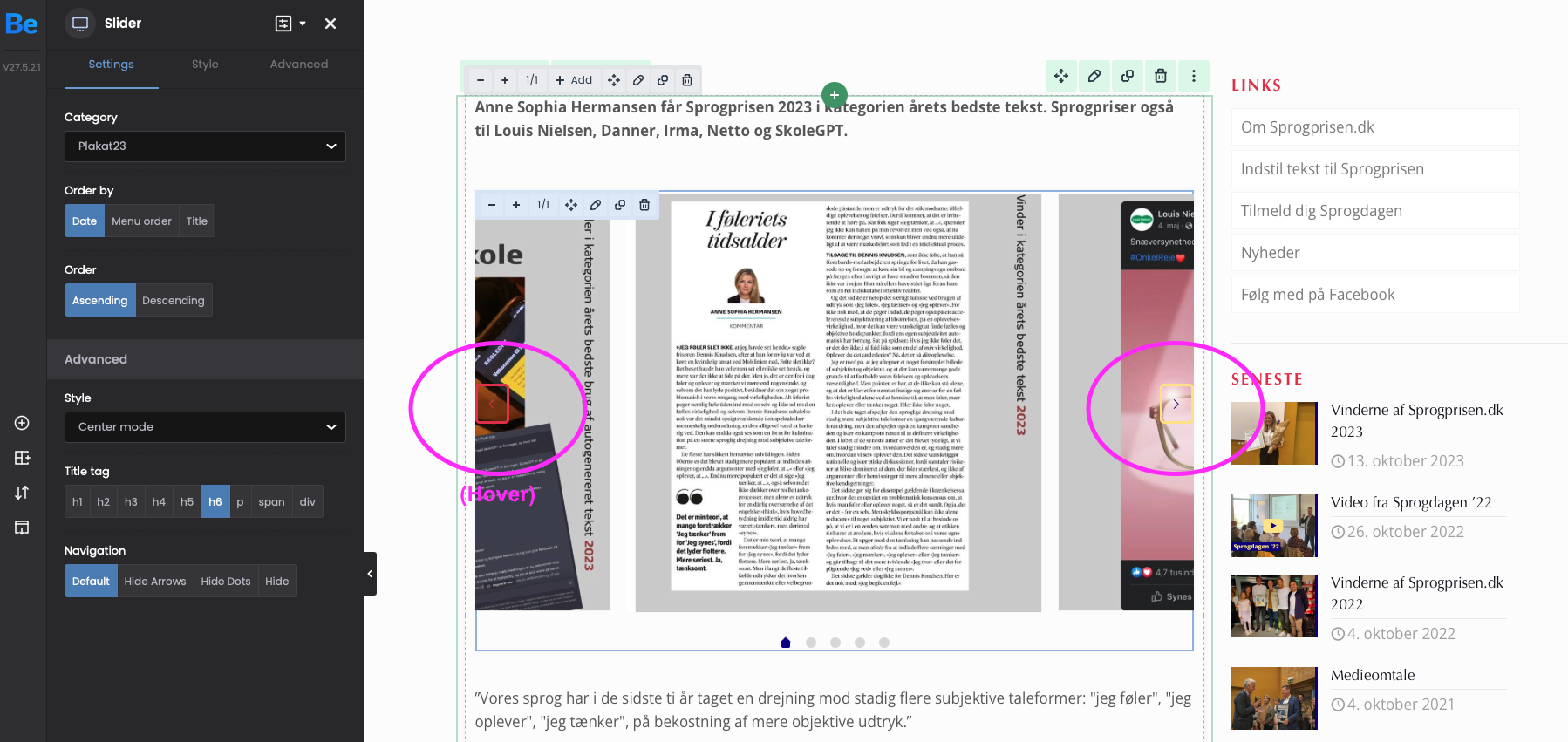The image size is (1568, 742).
Task: Click the green plus circle to add section
Action: (835, 94)
